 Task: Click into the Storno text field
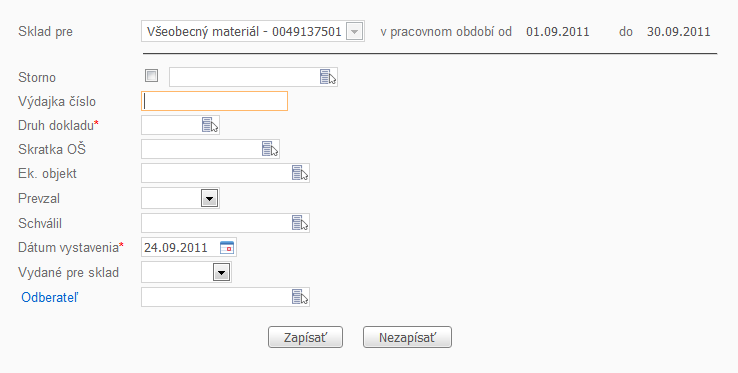click(x=245, y=77)
